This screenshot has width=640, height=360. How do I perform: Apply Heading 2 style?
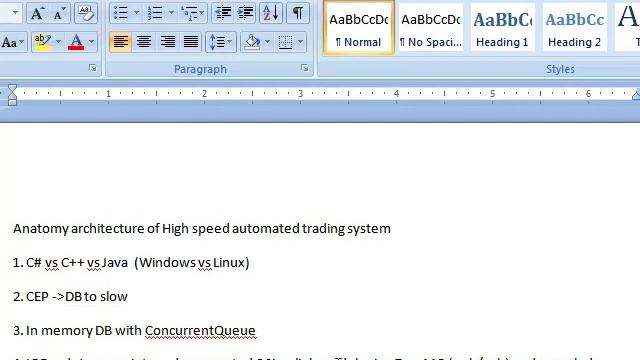pos(574,28)
